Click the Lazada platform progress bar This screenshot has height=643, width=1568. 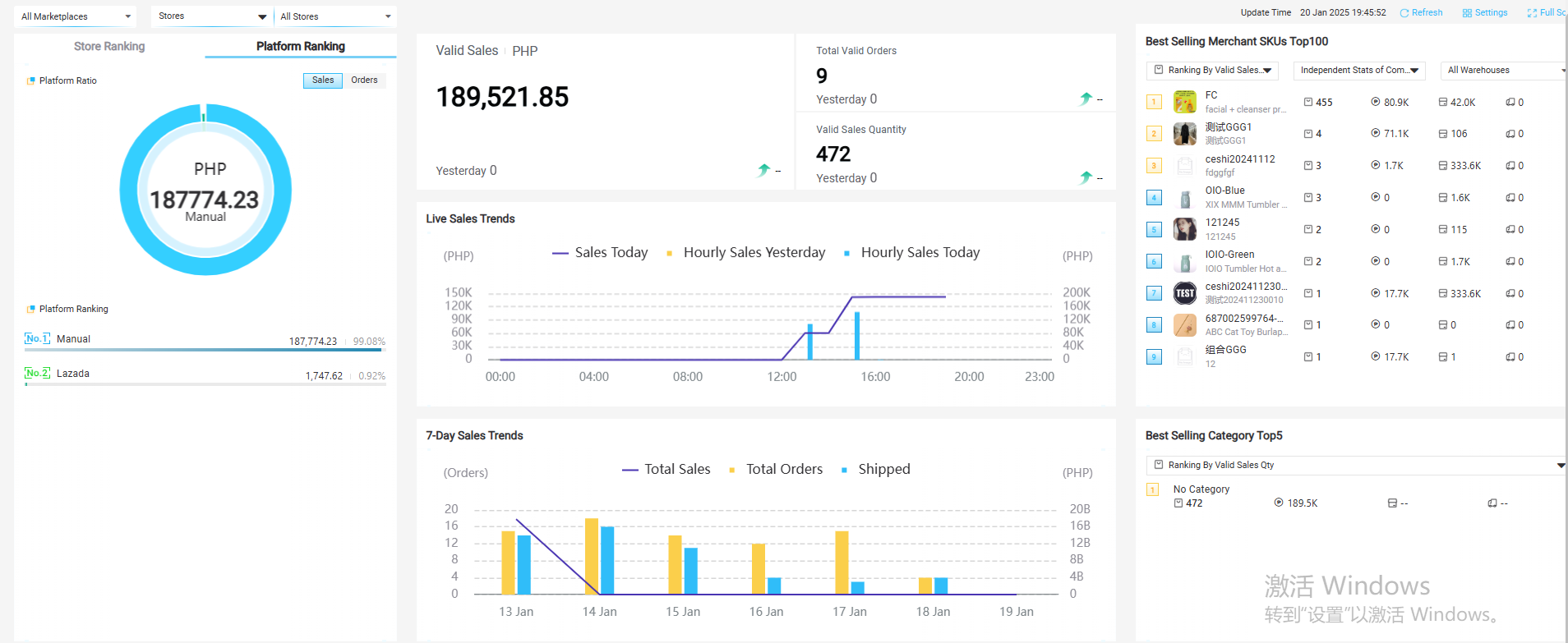pyautogui.click(x=205, y=384)
